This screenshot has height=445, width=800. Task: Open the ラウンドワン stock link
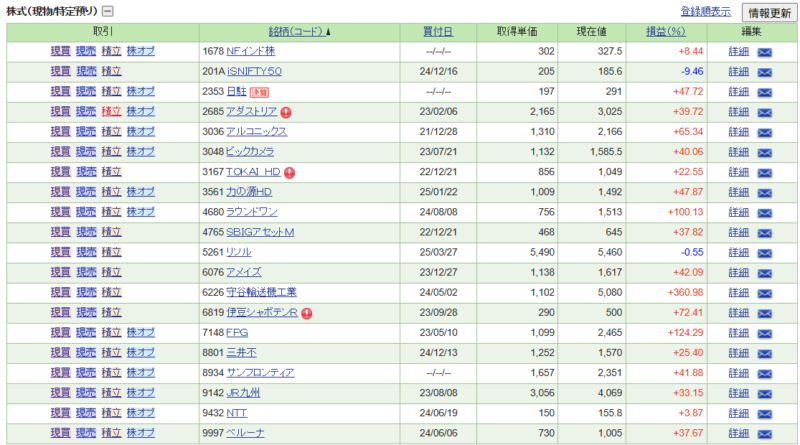252,212
